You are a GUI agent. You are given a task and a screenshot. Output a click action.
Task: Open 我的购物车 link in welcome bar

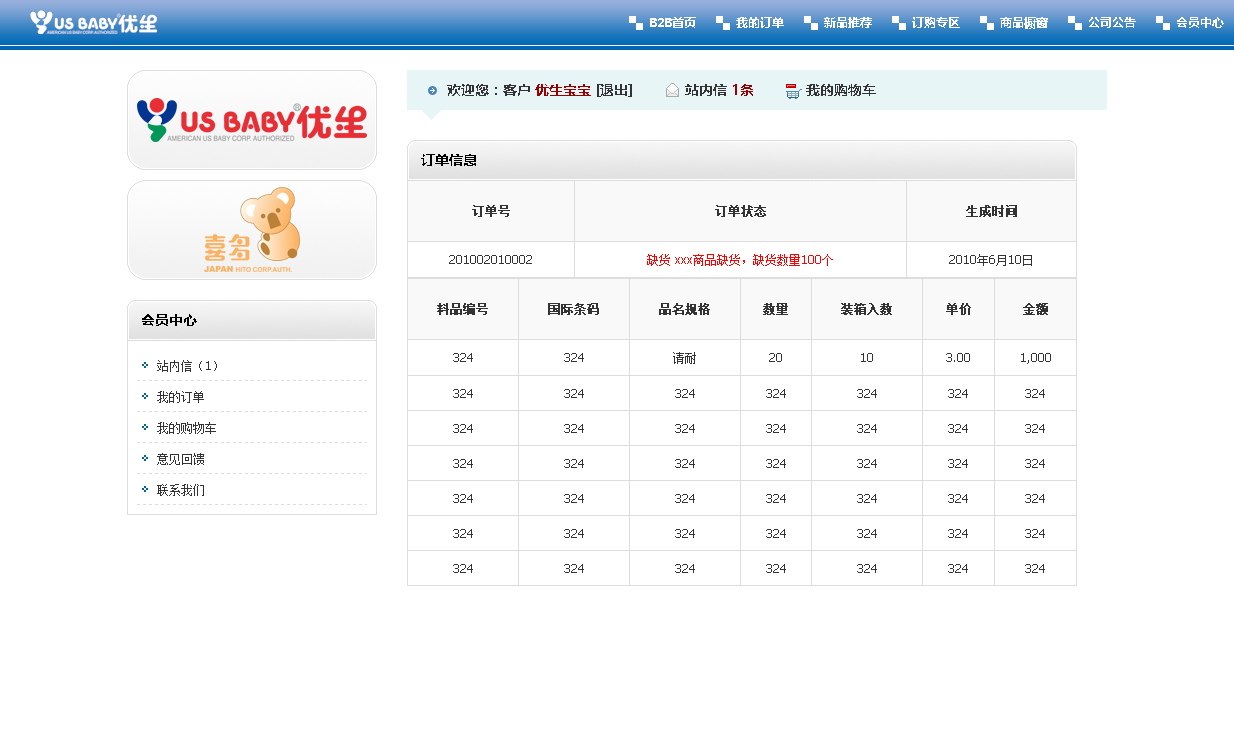click(x=840, y=90)
